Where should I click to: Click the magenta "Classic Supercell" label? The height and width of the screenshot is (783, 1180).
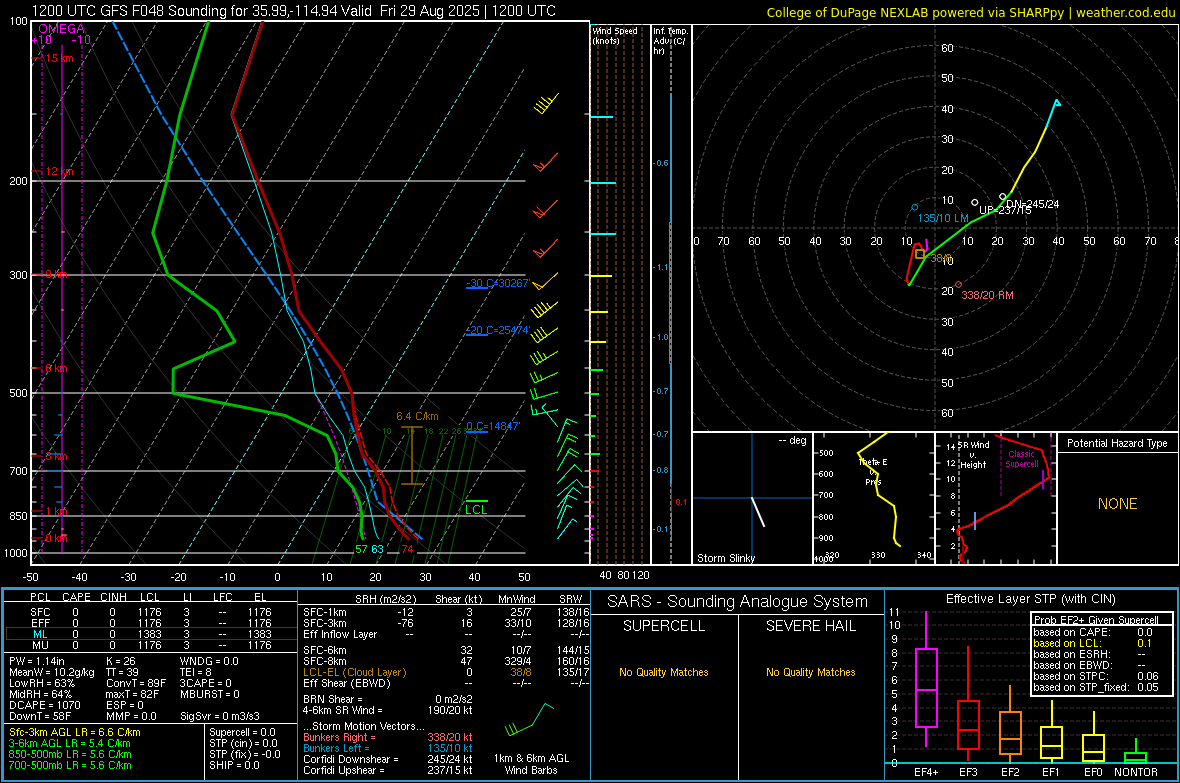pyautogui.click(x=1021, y=459)
